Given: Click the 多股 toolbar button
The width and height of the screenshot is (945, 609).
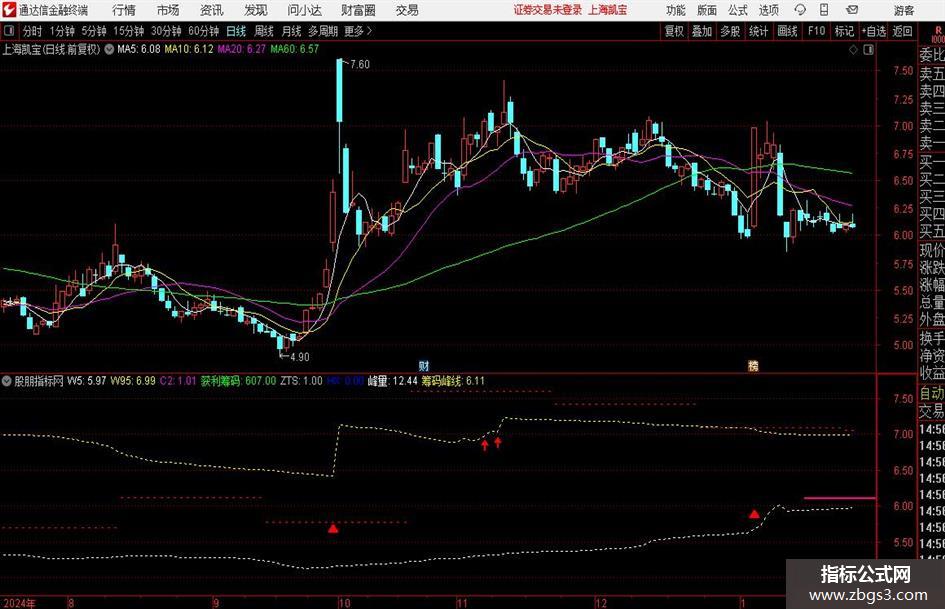Looking at the screenshot, I should point(730,31).
